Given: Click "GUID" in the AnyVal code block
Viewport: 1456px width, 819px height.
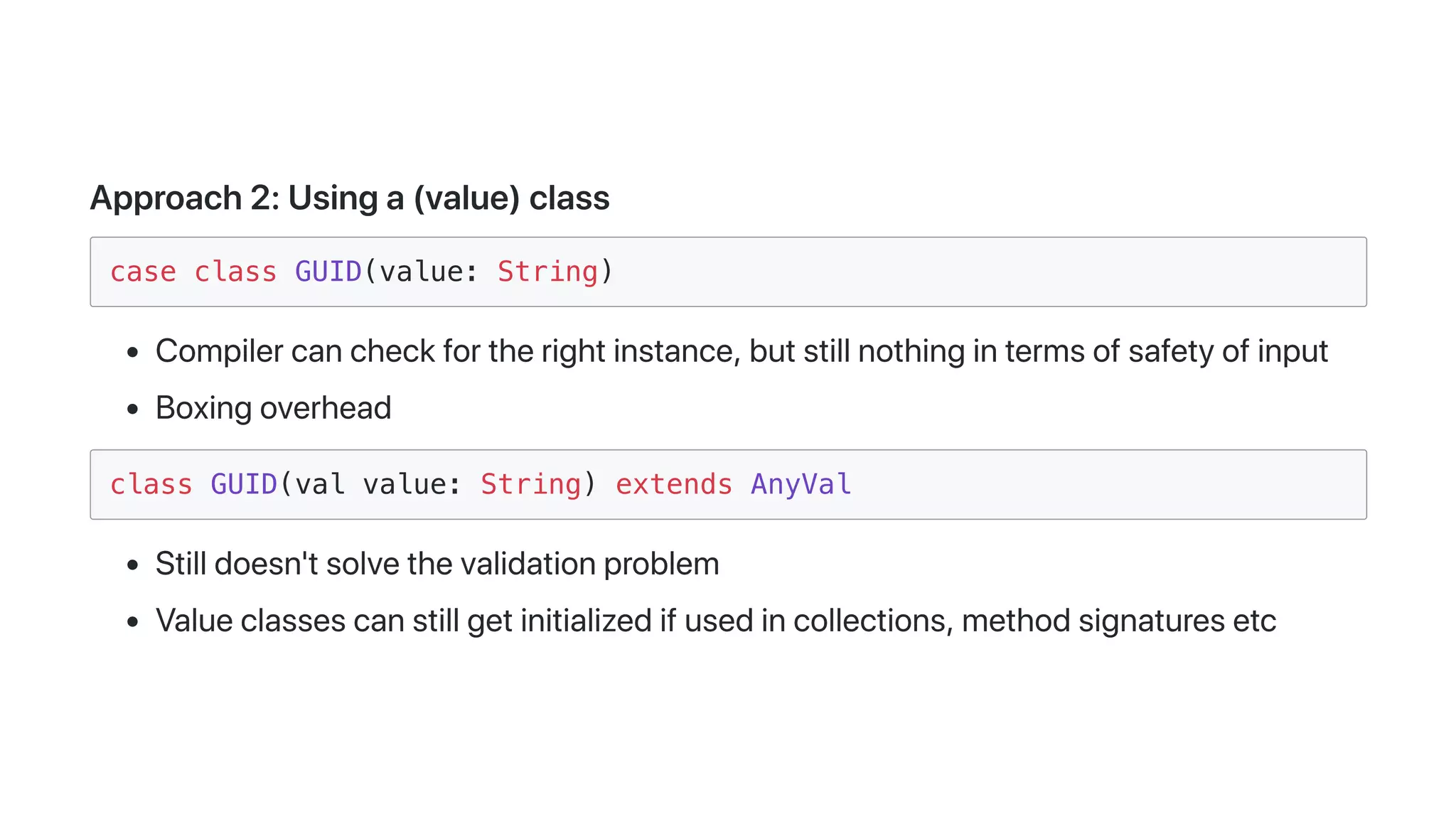Looking at the screenshot, I should 243,484.
